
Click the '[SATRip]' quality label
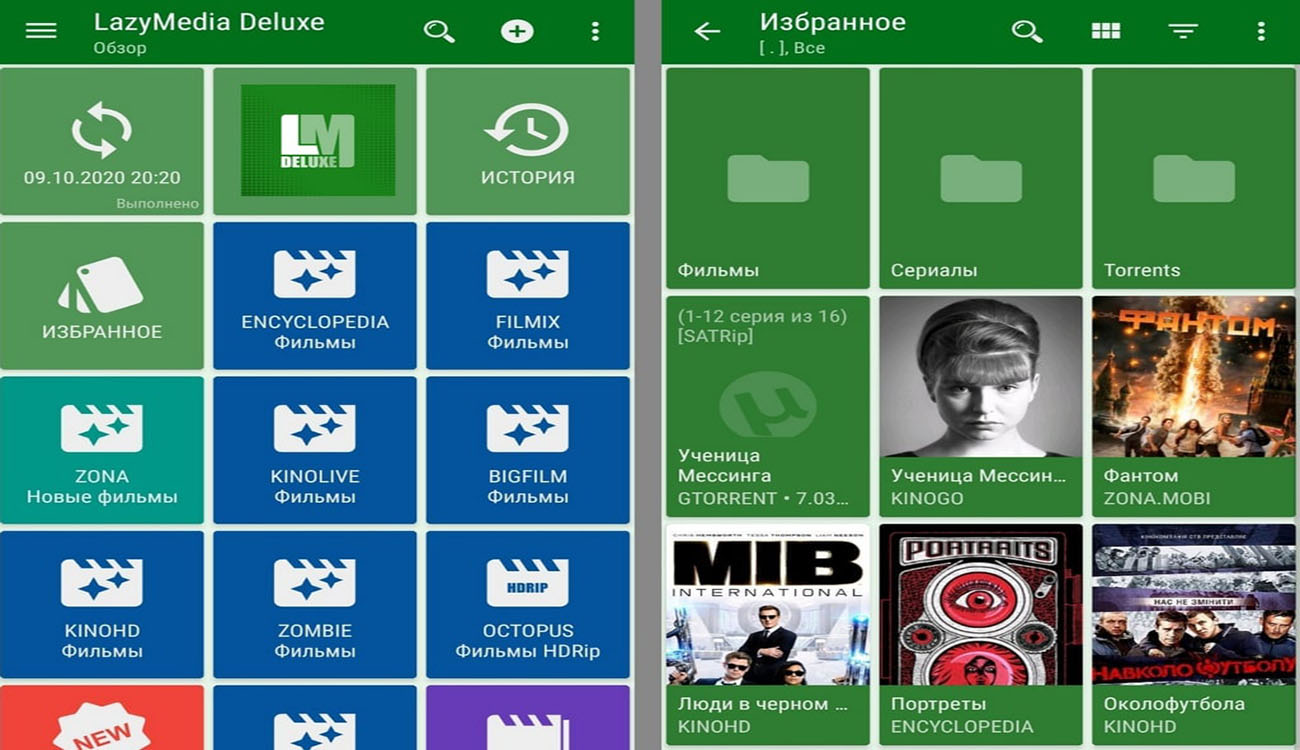pos(715,337)
